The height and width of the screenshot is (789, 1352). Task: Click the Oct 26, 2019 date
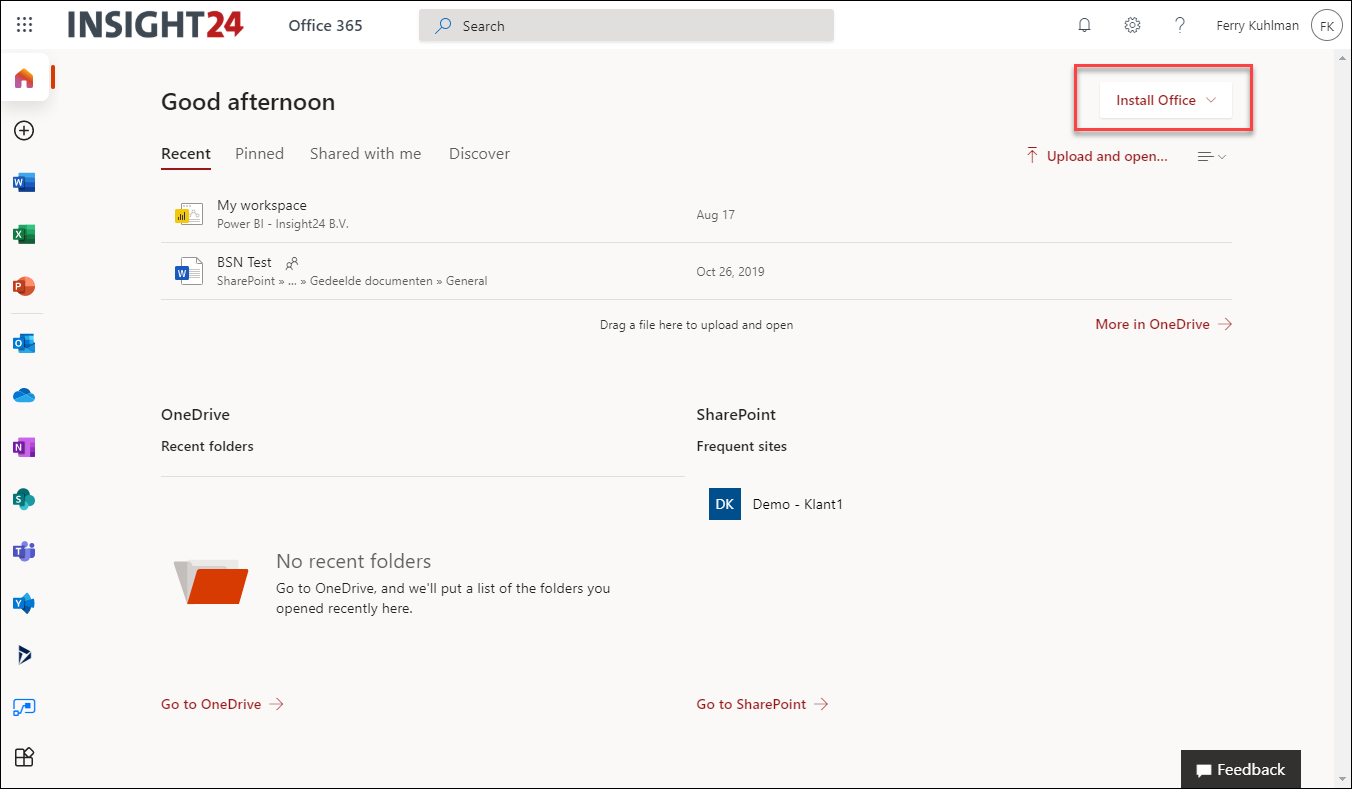(730, 271)
